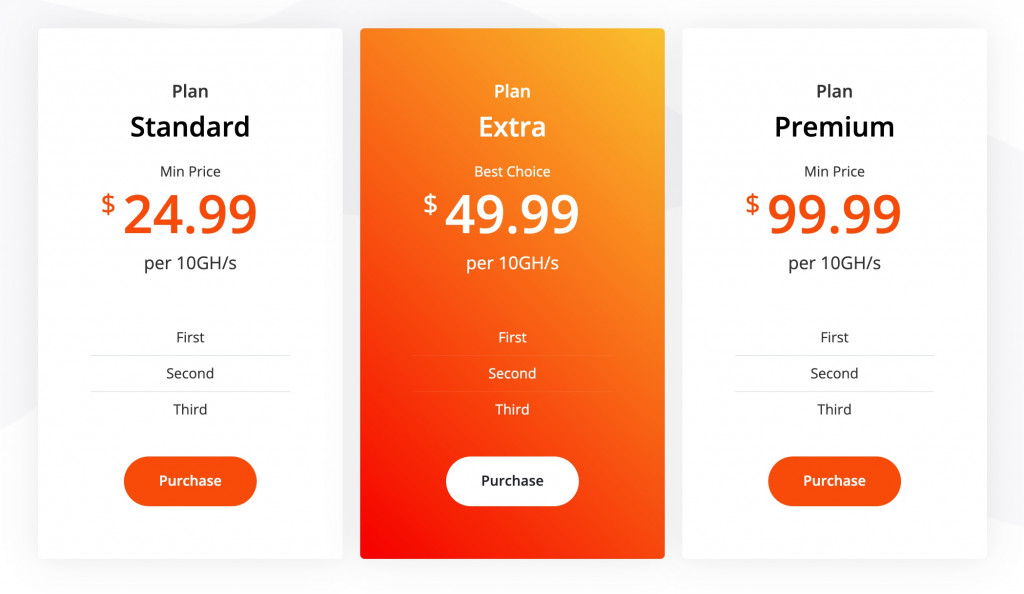
Task: Click the 49.99 price
Action: click(512, 214)
